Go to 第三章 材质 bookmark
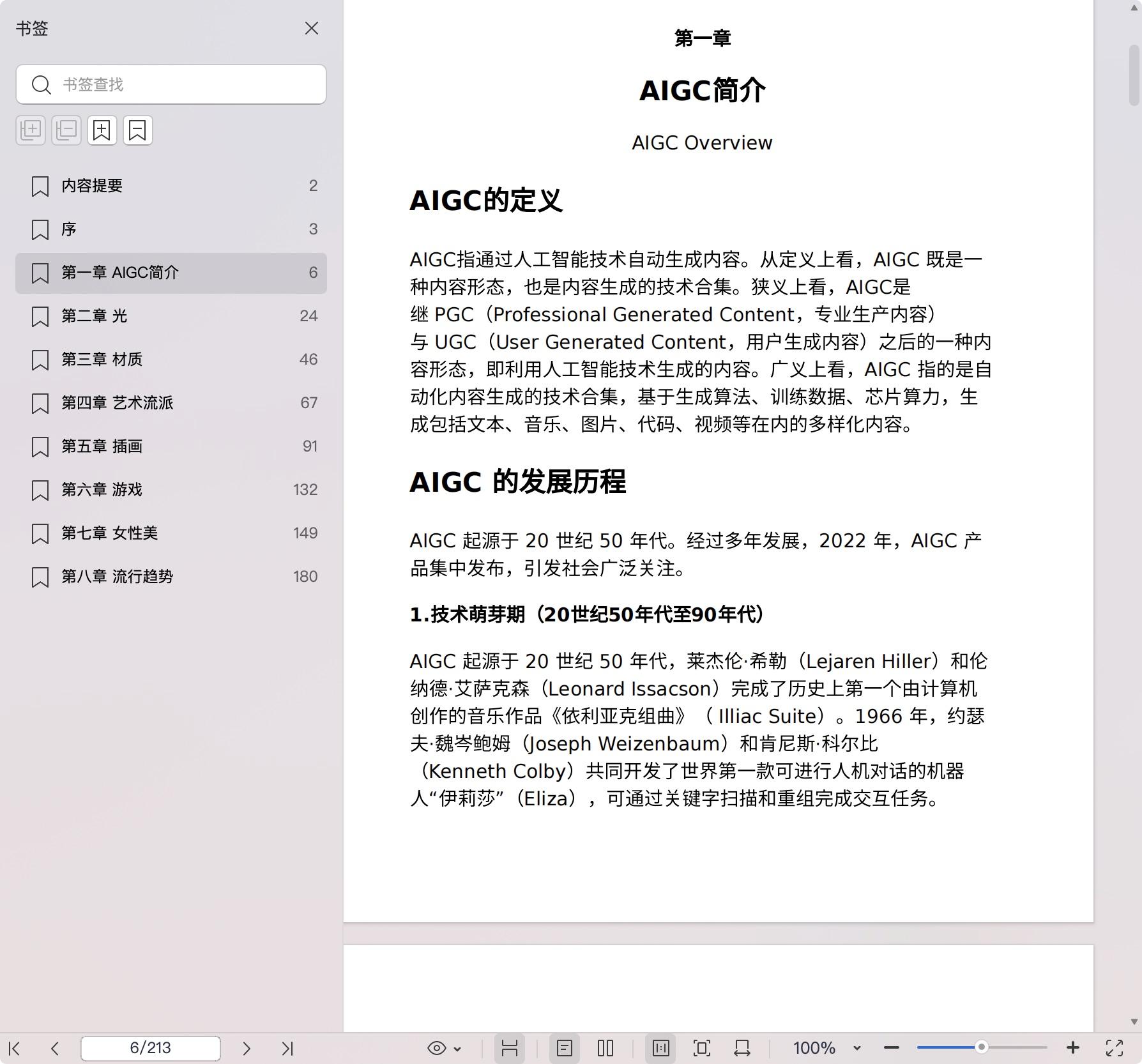Image resolution: width=1142 pixels, height=1064 pixels. point(171,360)
